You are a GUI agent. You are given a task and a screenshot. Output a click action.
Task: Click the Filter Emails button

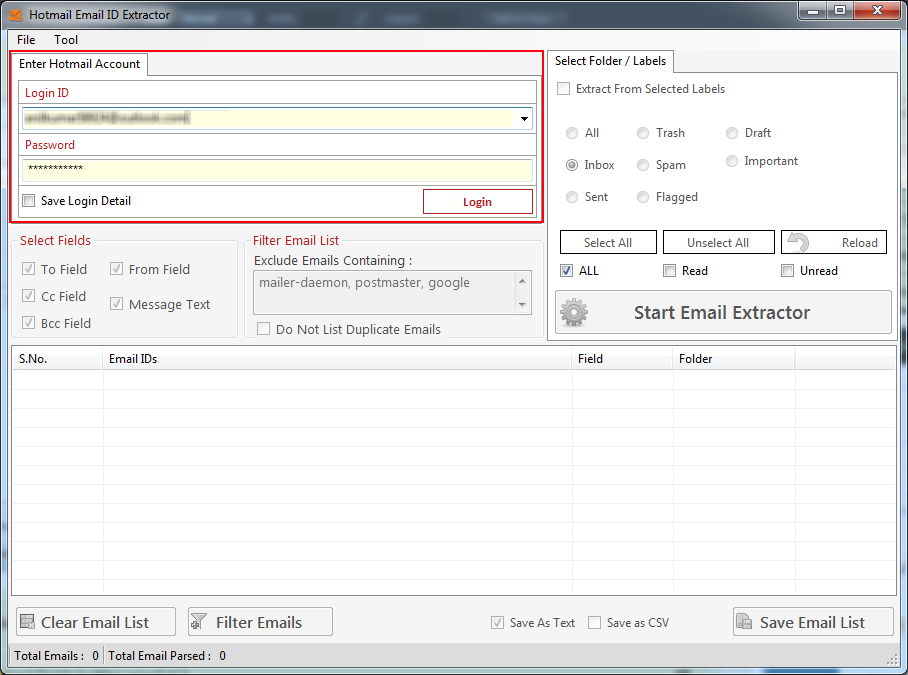[x=260, y=622]
